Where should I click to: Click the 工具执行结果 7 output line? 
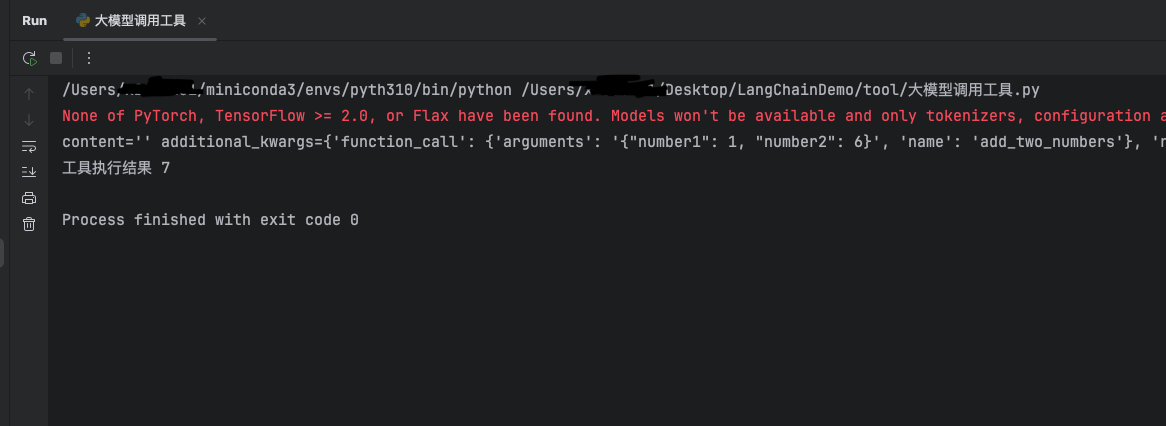[x=116, y=168]
